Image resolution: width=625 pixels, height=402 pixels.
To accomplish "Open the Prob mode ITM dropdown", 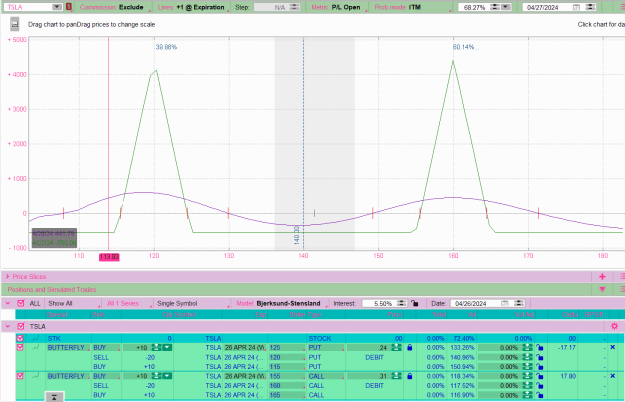I will (x=412, y=7).
